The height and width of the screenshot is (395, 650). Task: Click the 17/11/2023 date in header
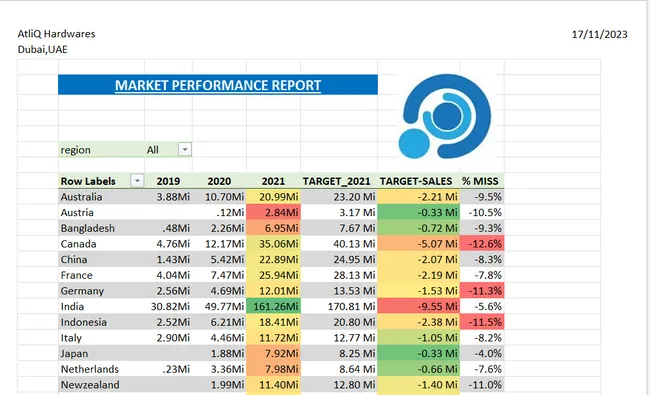(x=599, y=34)
